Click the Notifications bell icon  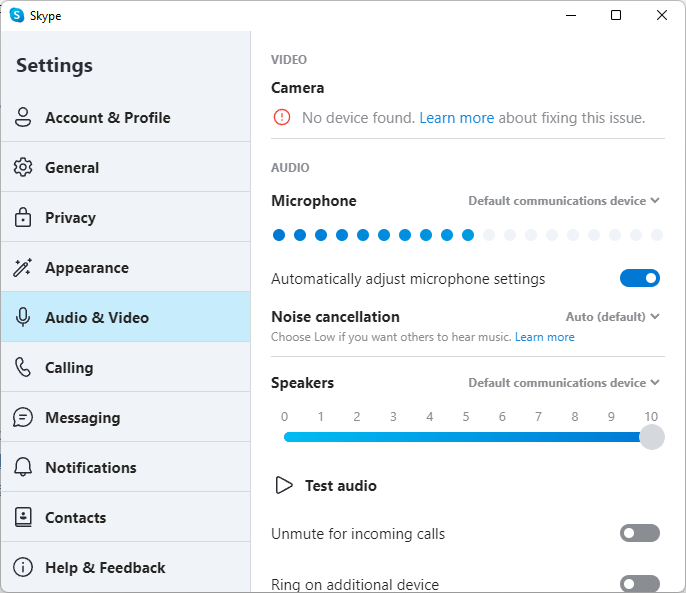point(23,467)
